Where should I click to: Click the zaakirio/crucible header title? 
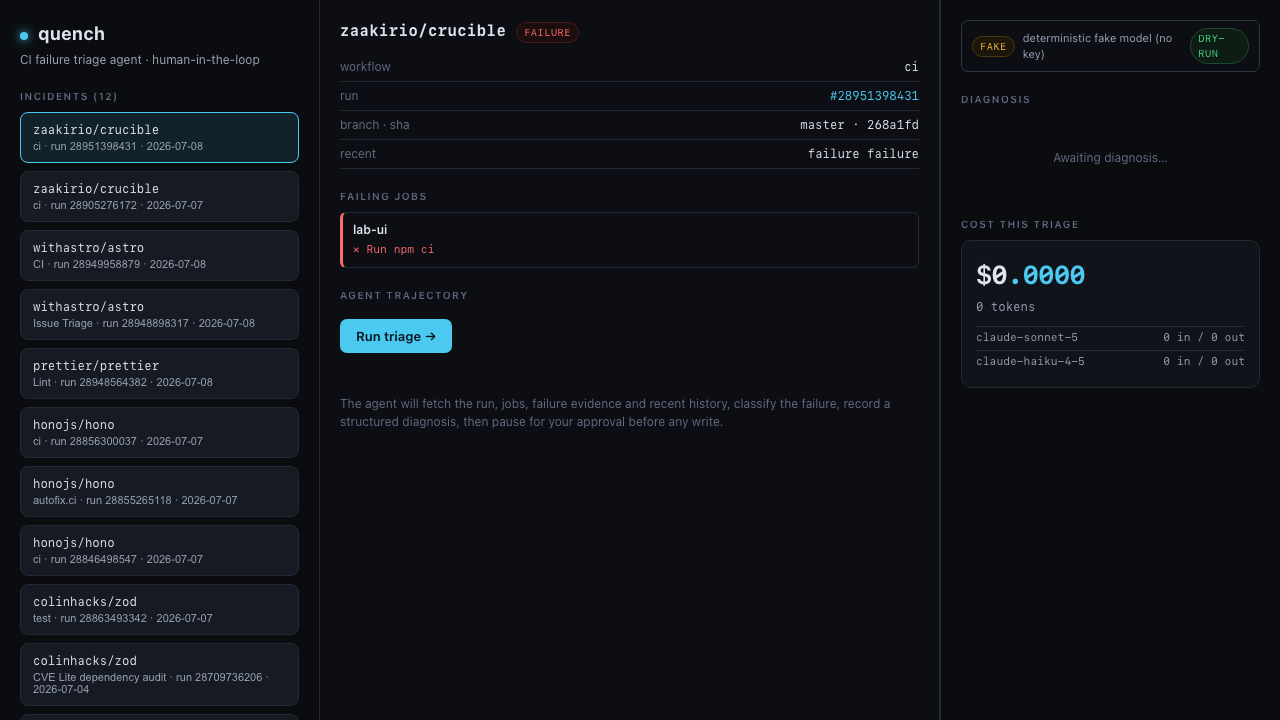tap(423, 31)
